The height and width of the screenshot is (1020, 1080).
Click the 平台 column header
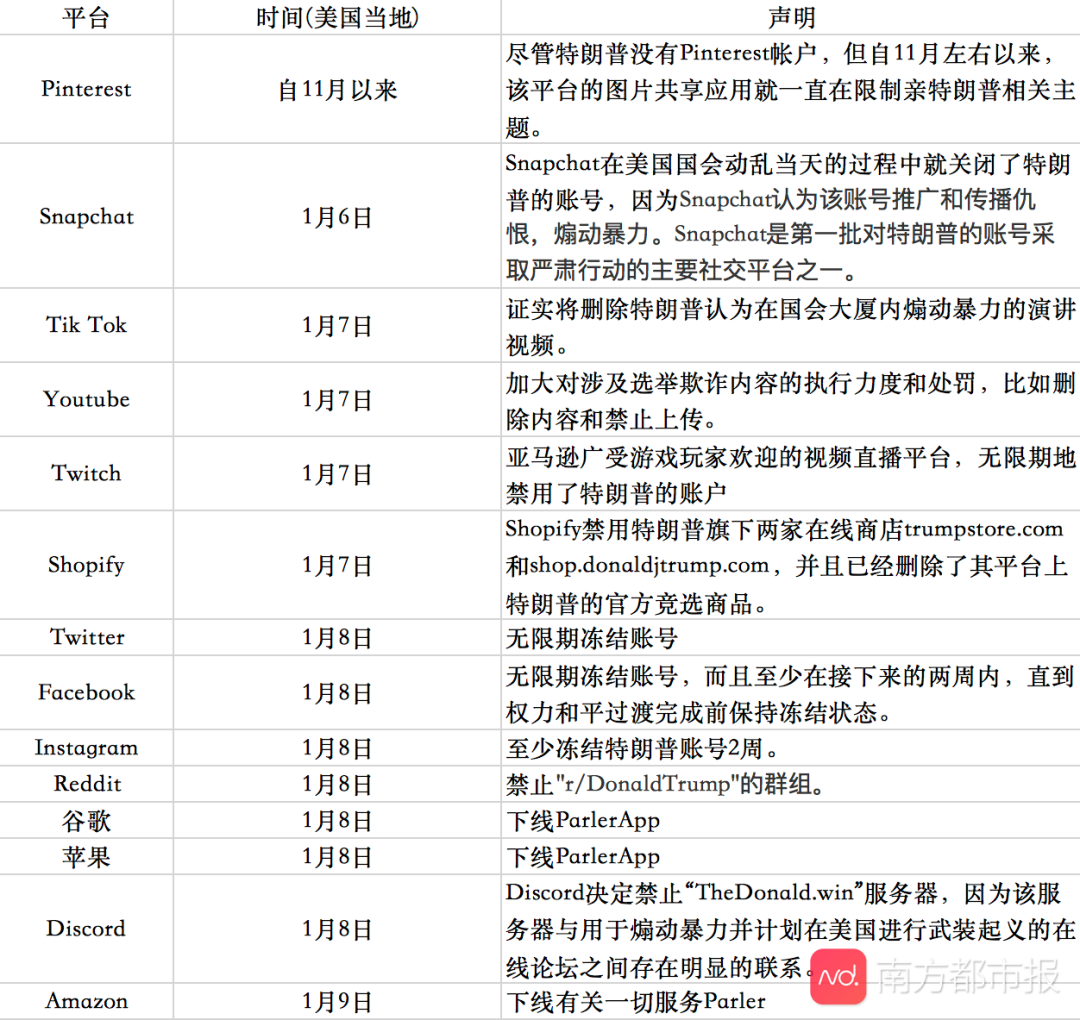coord(86,17)
